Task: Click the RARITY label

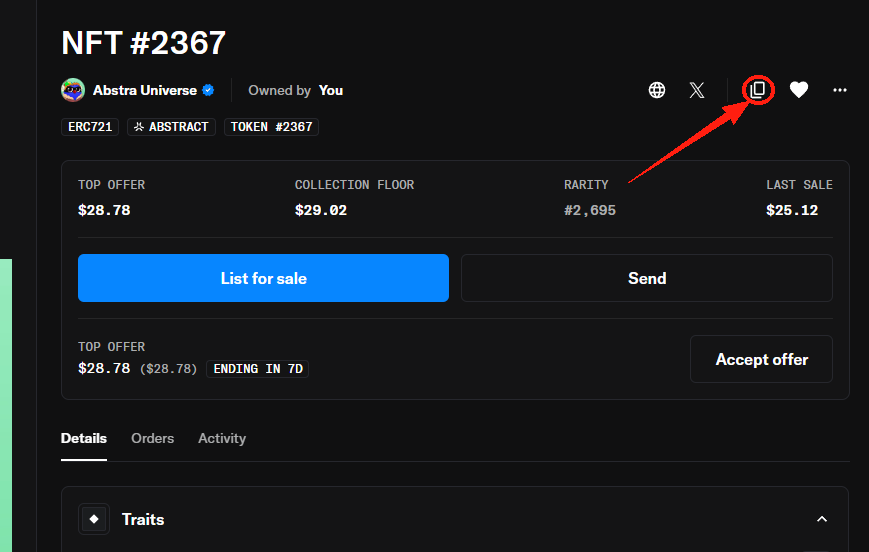Action: [x=586, y=185]
